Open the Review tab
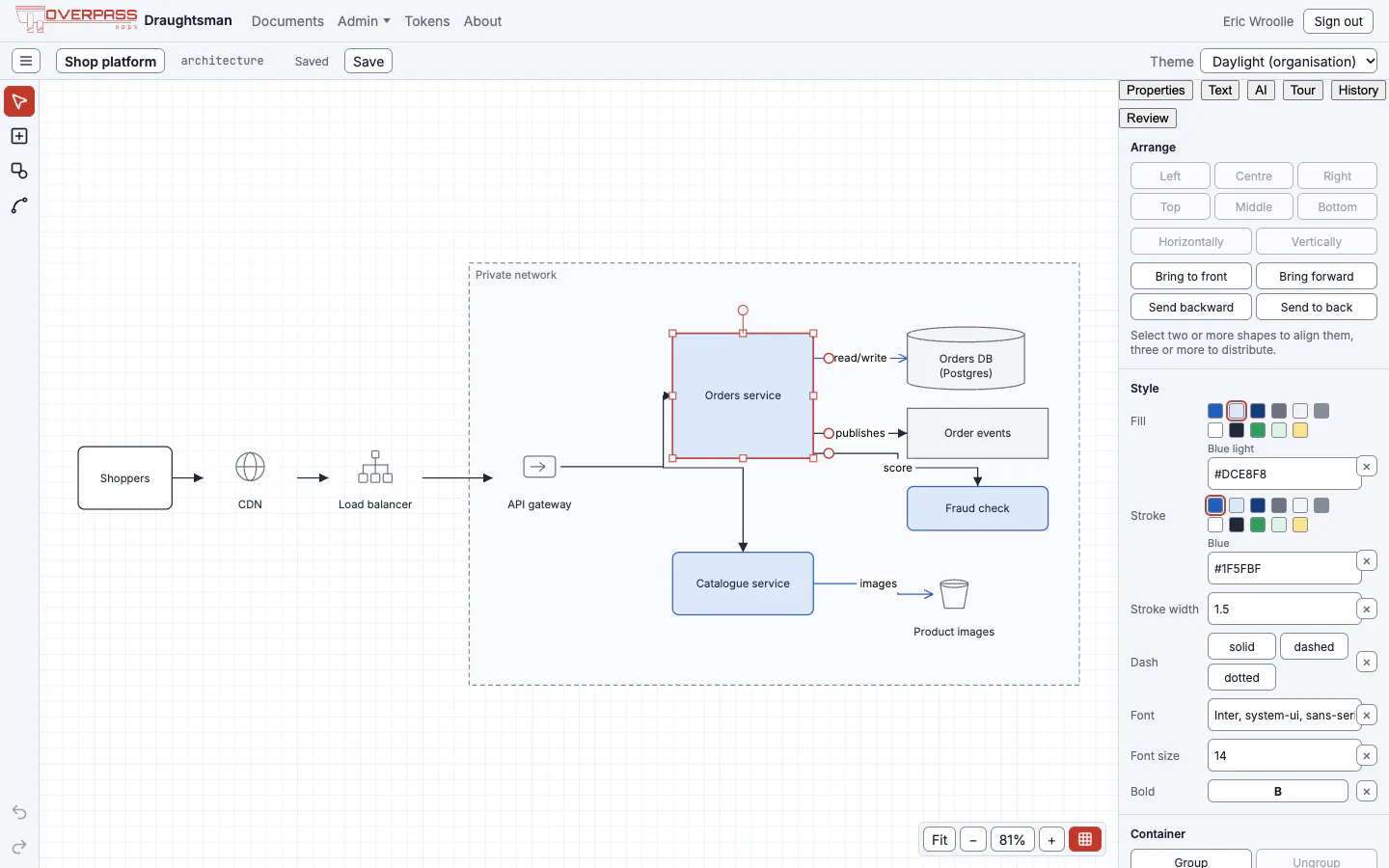This screenshot has width=1389, height=868. pyautogui.click(x=1148, y=118)
